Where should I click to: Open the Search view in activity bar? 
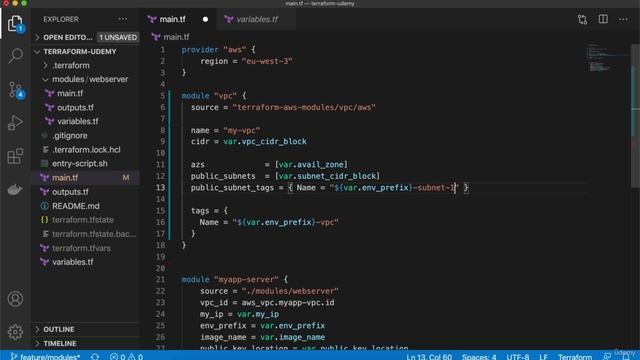click(15, 56)
